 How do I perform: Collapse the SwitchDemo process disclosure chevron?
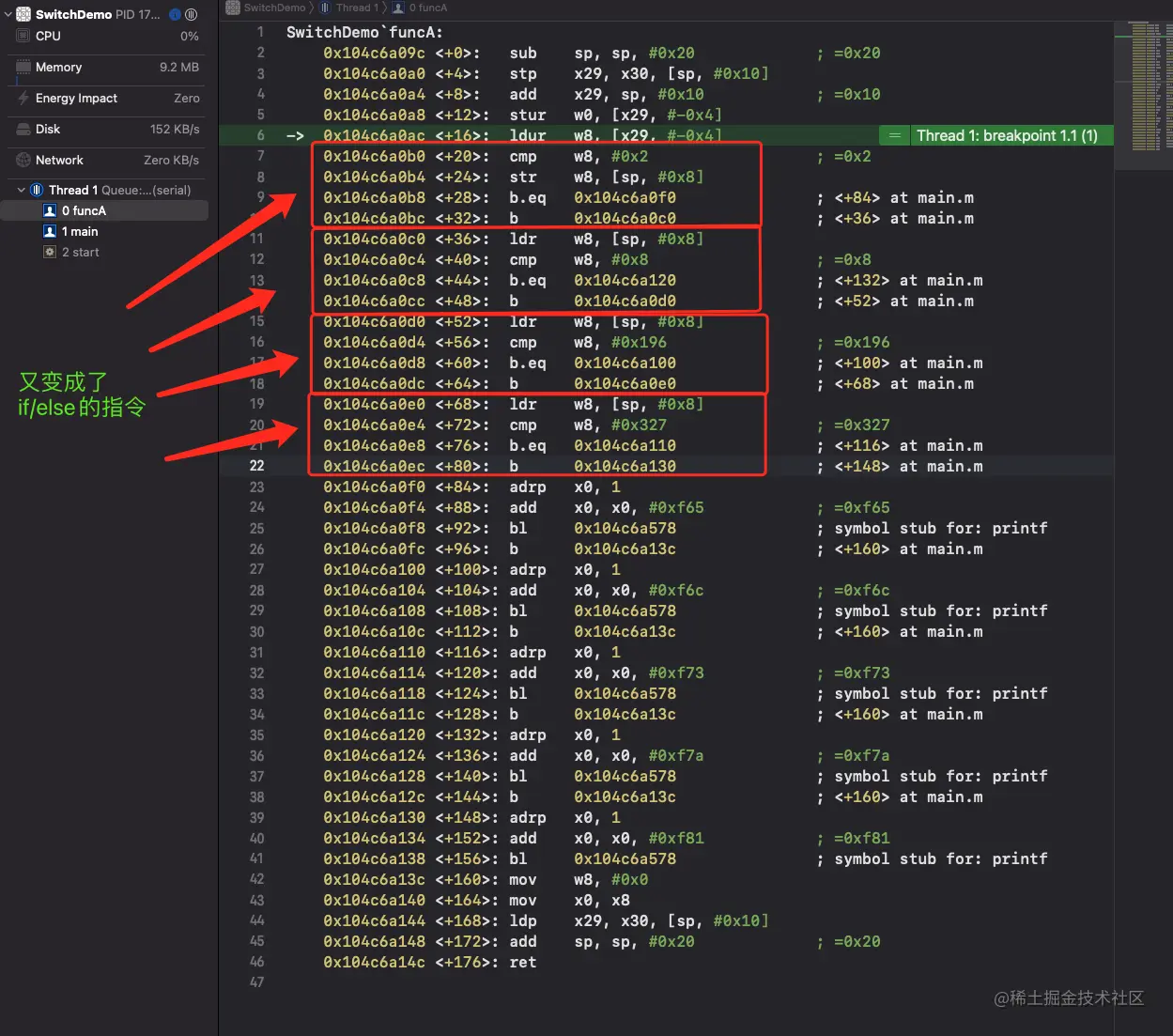8,14
